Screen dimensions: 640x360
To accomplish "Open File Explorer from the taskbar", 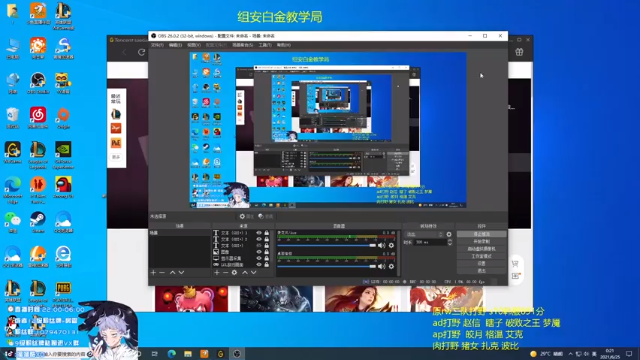I will pos(188,353).
